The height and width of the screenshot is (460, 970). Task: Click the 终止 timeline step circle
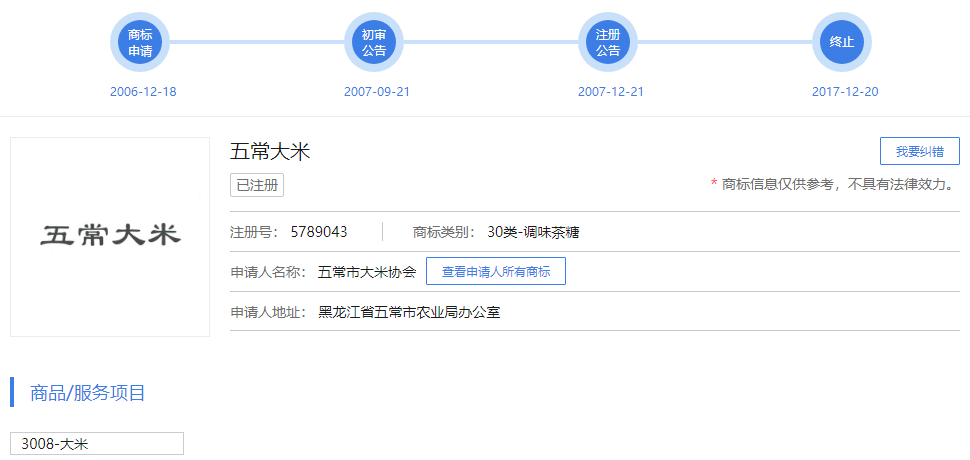click(841, 42)
